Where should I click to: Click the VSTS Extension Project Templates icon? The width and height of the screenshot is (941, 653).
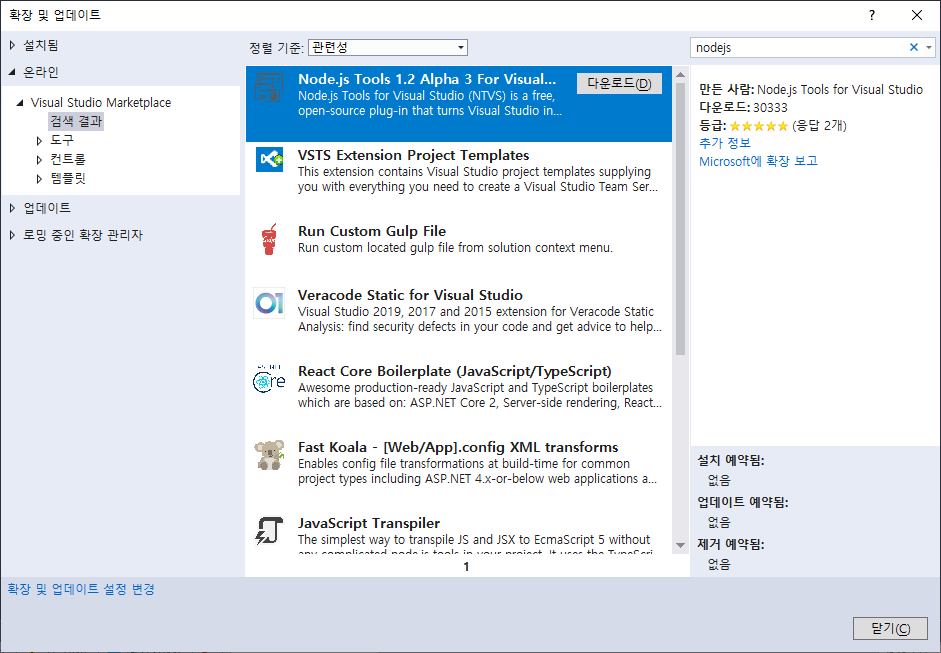click(x=269, y=159)
